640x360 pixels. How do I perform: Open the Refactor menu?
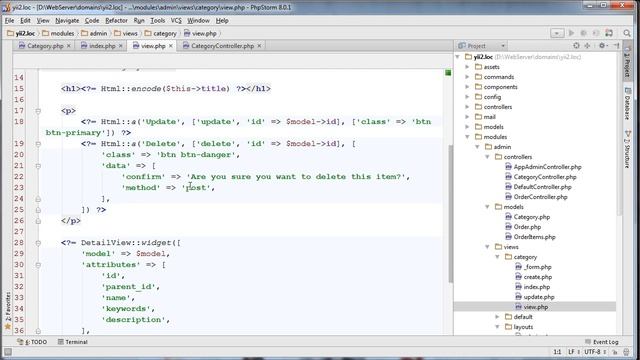[116, 20]
